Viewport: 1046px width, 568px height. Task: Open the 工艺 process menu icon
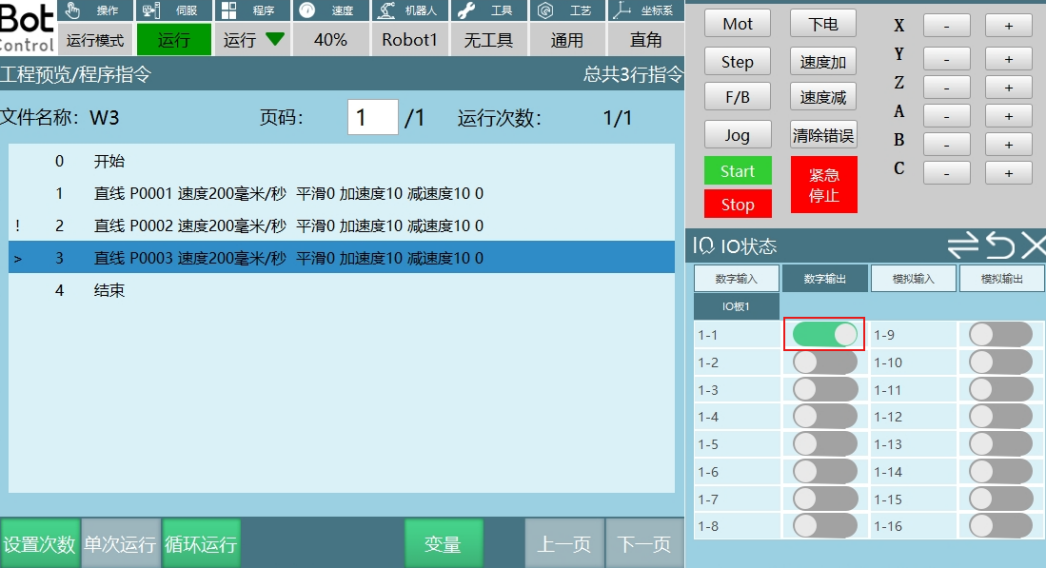pos(545,10)
